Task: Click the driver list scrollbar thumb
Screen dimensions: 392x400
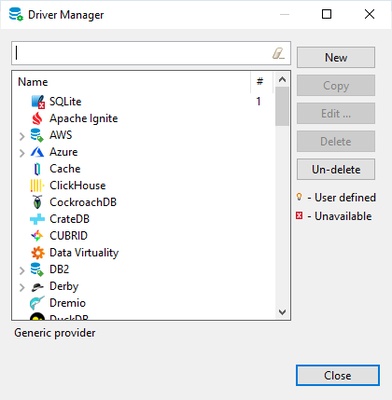Action: coord(282,106)
